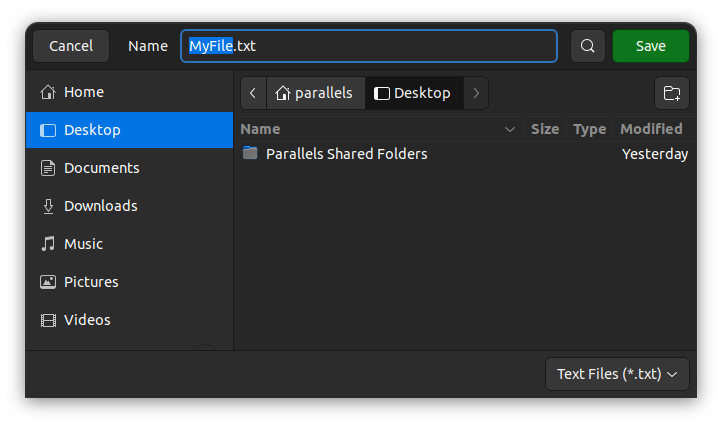The height and width of the screenshot is (426, 722).
Task: Open Pictures from sidebar icon
Action: (48, 282)
